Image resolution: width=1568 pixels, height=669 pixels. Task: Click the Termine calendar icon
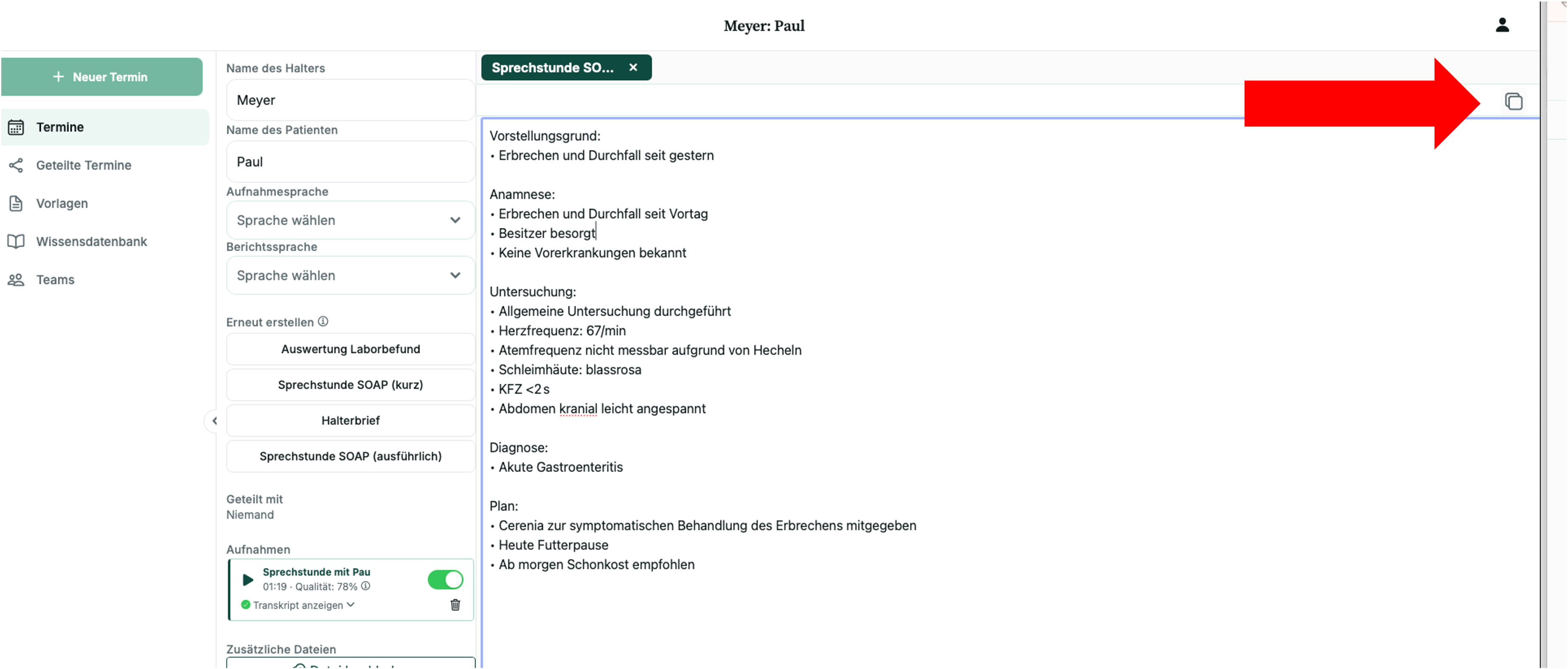pyautogui.click(x=16, y=127)
